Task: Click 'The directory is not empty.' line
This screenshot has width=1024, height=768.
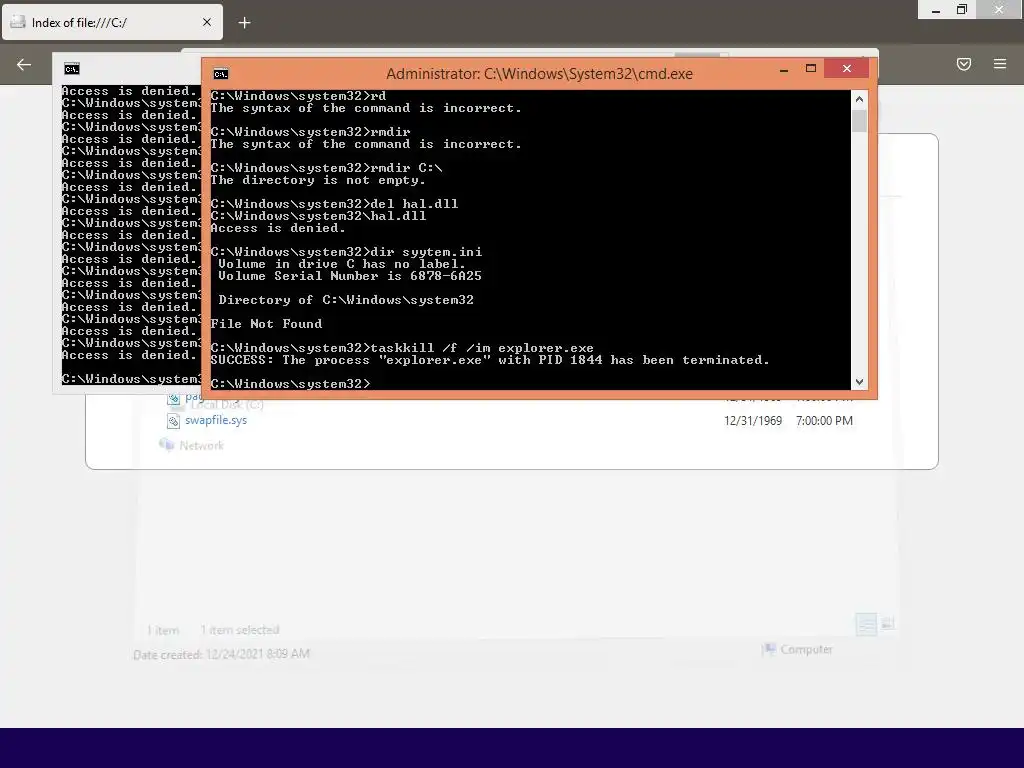Action: tap(317, 180)
